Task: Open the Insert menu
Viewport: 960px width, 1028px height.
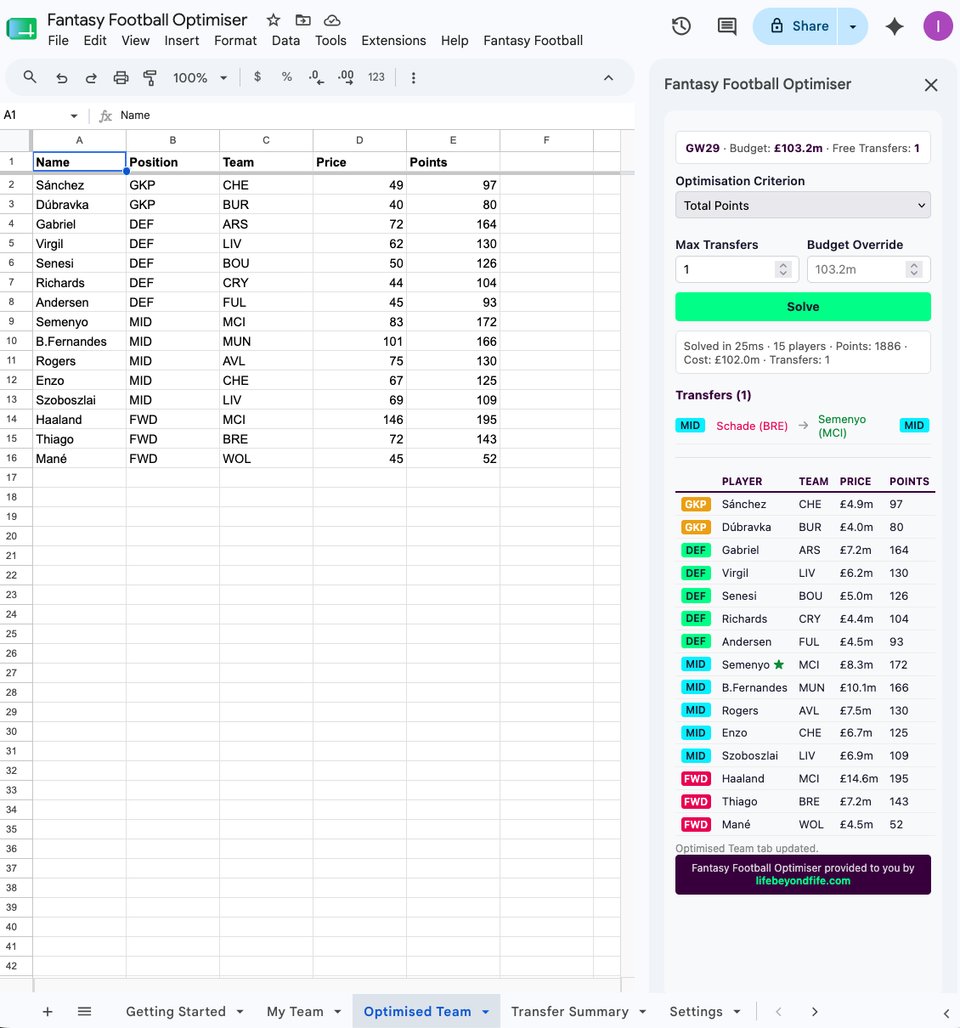Action: pos(182,41)
